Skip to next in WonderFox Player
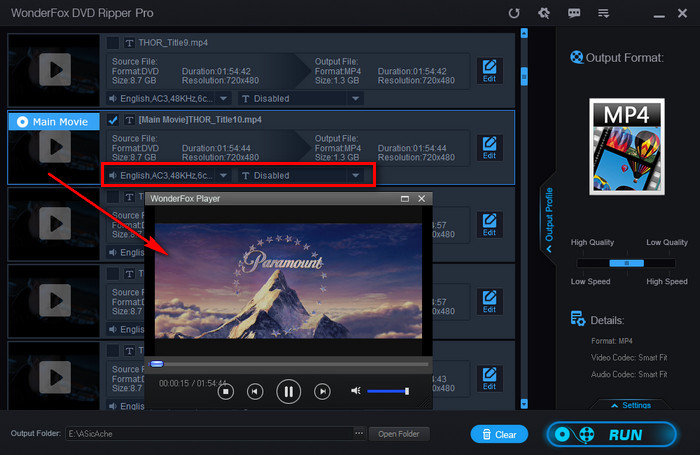The image size is (700, 455). coord(322,392)
